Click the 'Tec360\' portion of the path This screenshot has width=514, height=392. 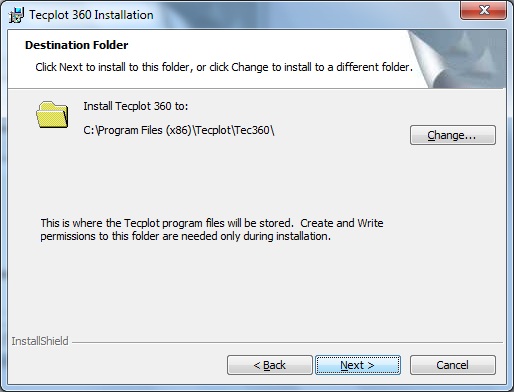coord(254,130)
